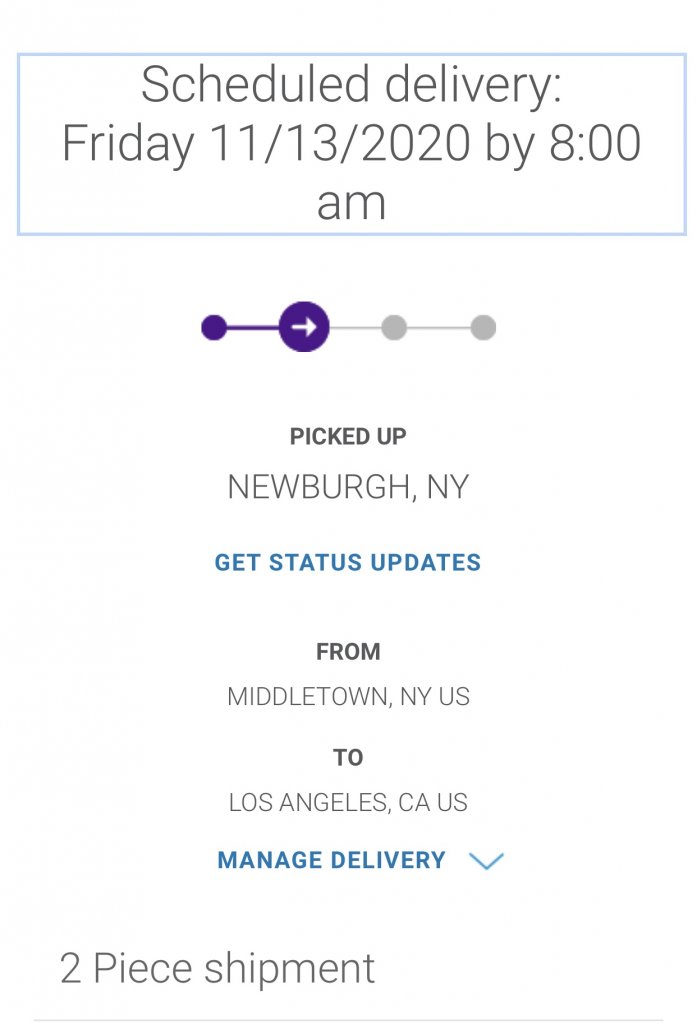This screenshot has height=1024, width=697.
Task: Click the purple arrow current-step icon
Action: (x=305, y=326)
